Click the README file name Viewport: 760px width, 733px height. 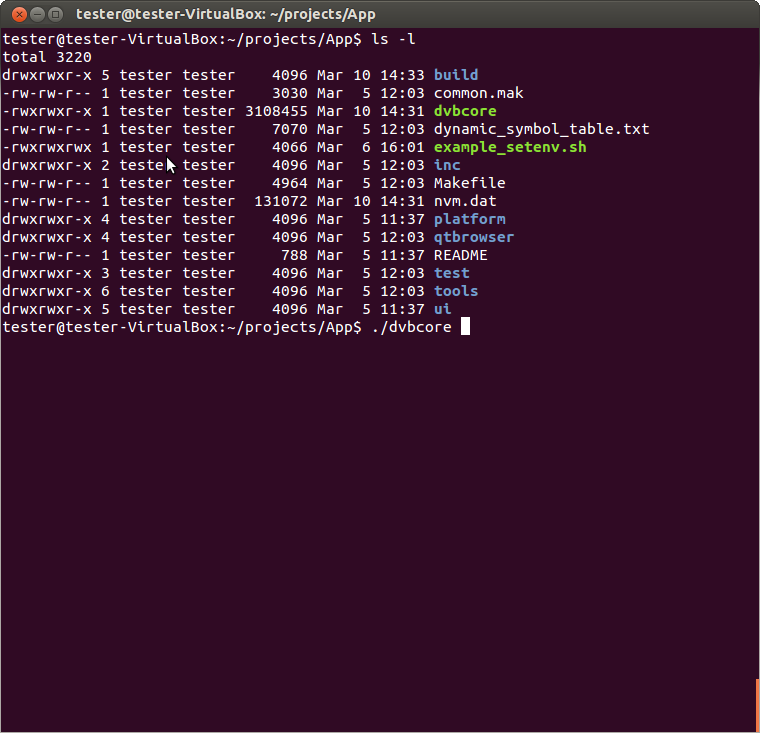tap(460, 255)
